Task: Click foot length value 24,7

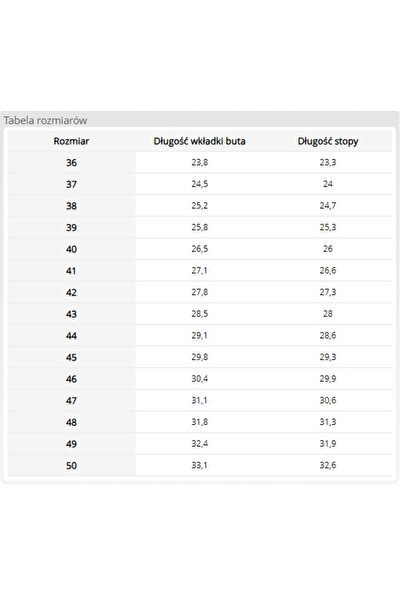Action: click(328, 206)
